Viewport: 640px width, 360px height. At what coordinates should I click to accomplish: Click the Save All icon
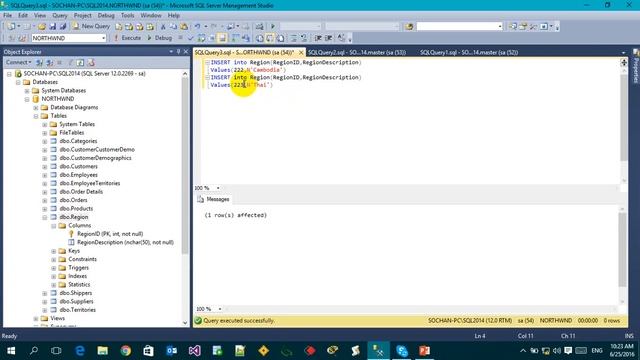(x=63, y=26)
